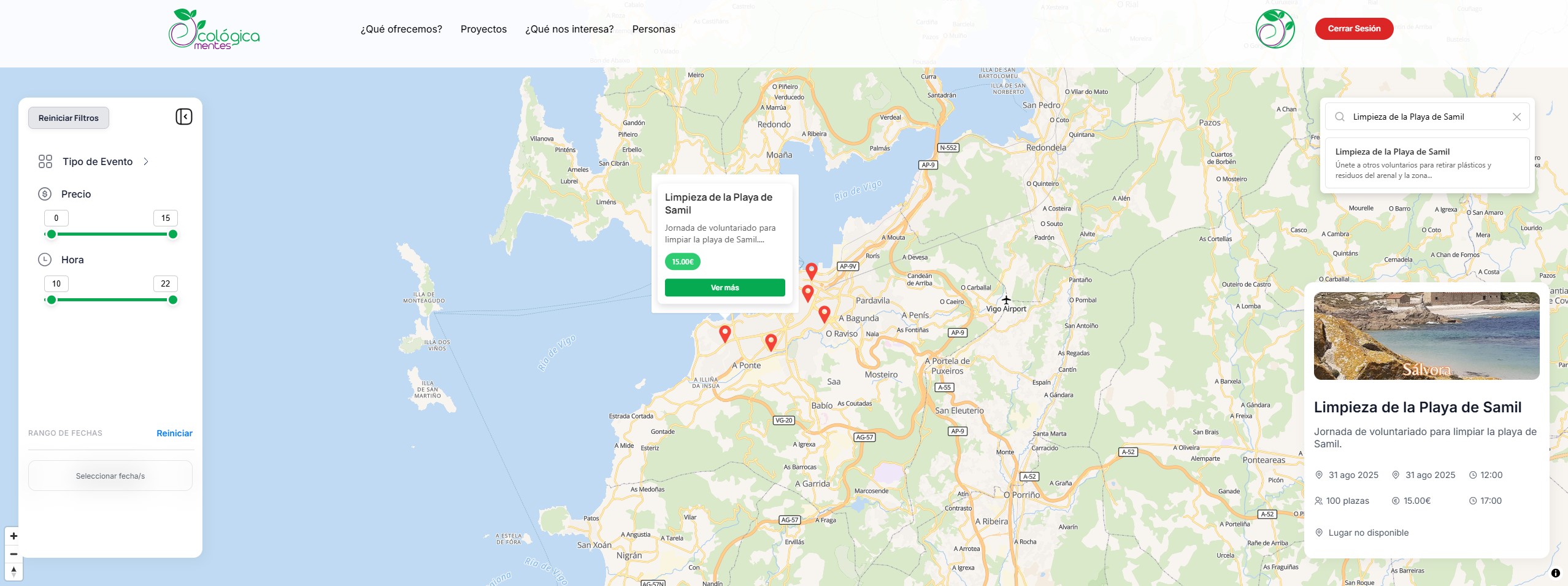Open the user profile avatar
The height and width of the screenshot is (586, 1568).
[1275, 29]
